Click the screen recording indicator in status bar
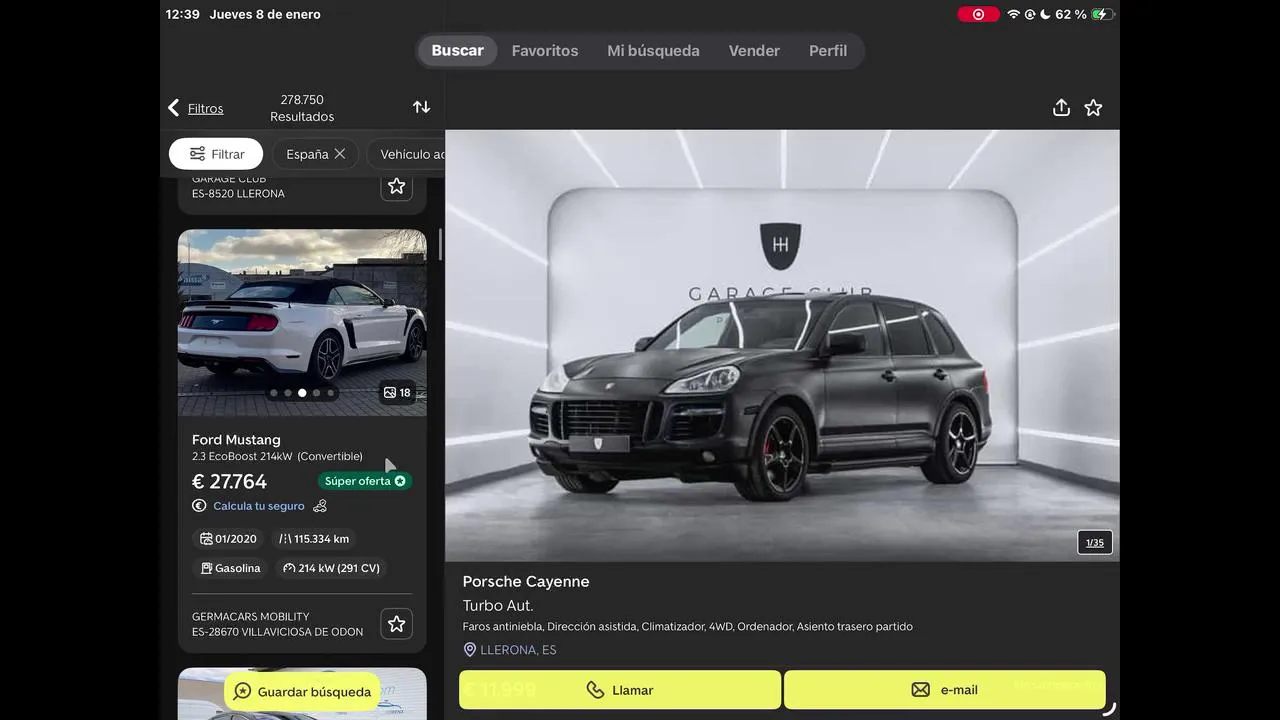 point(978,14)
